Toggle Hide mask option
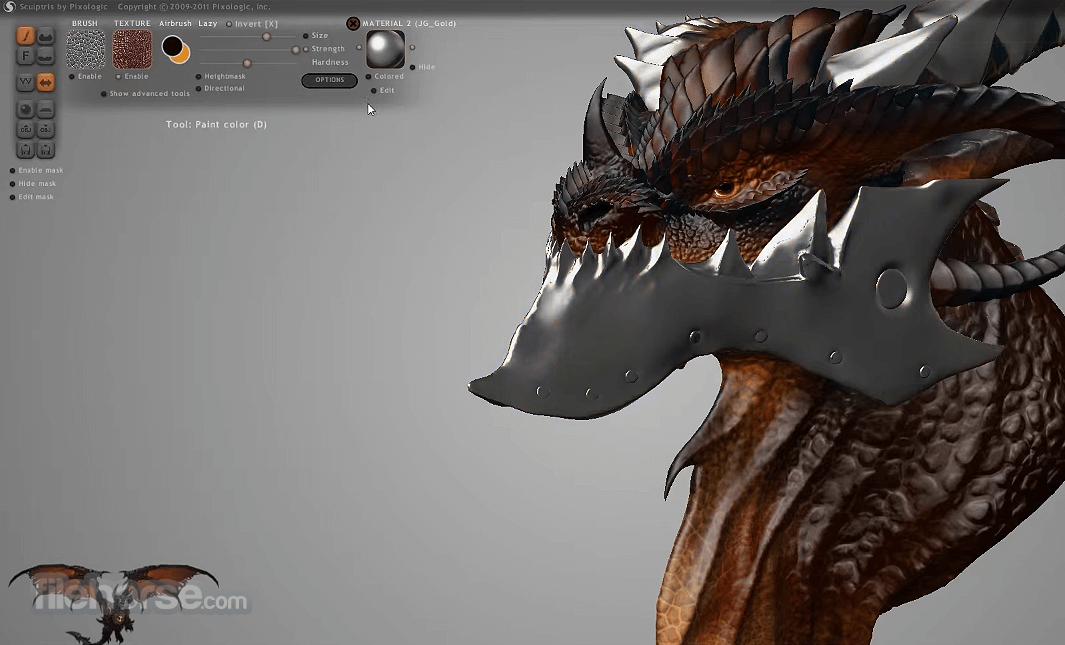This screenshot has height=645, width=1065. click(12, 184)
